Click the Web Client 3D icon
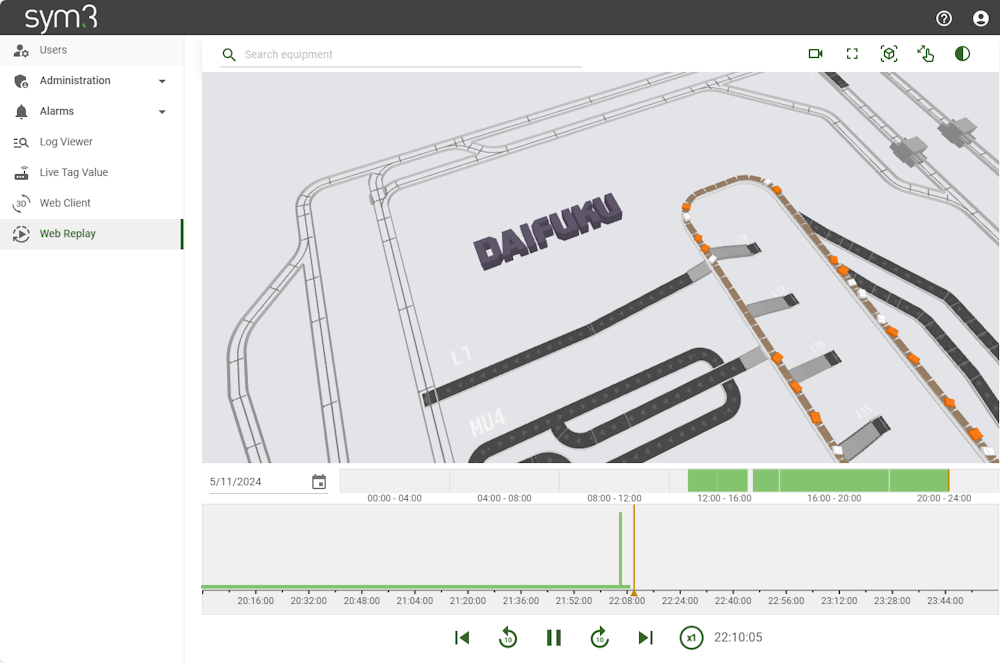1000x663 pixels. pyautogui.click(x=21, y=203)
